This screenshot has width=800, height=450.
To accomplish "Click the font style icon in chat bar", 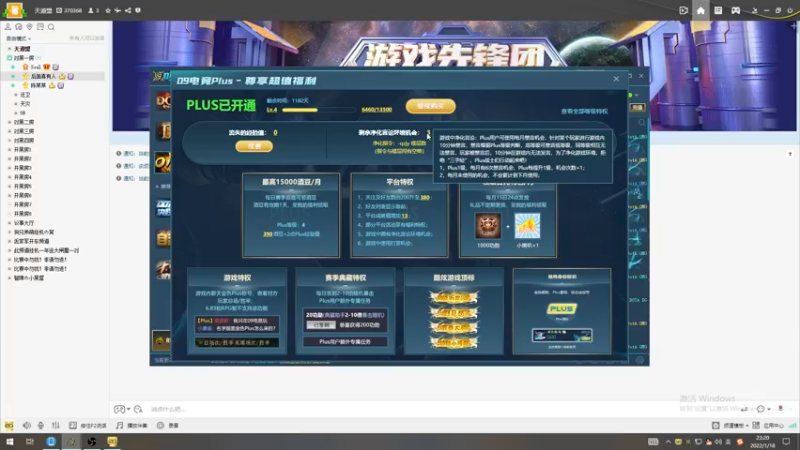I will click(138, 409).
